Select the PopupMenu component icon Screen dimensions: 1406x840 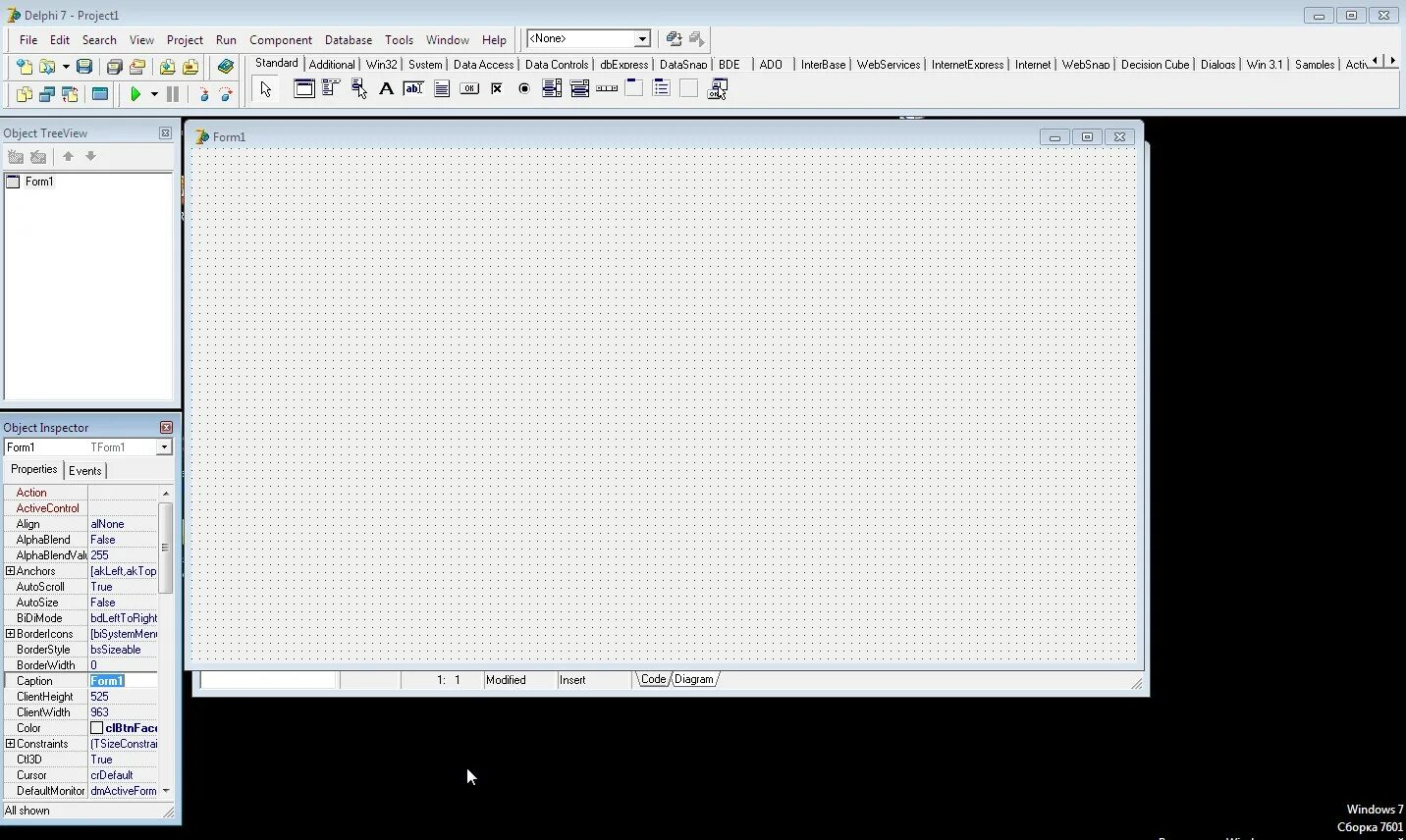coord(359,88)
